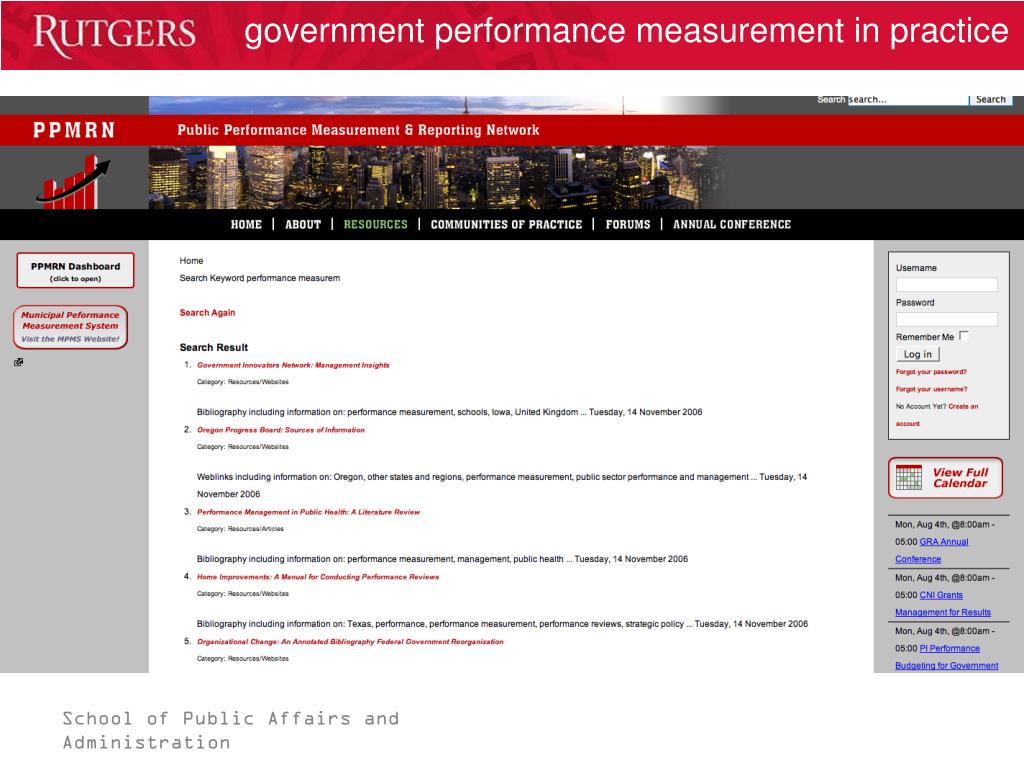Open Performance Management in Public Health result
Viewport: 1024px width, 768px height.
[x=308, y=512]
